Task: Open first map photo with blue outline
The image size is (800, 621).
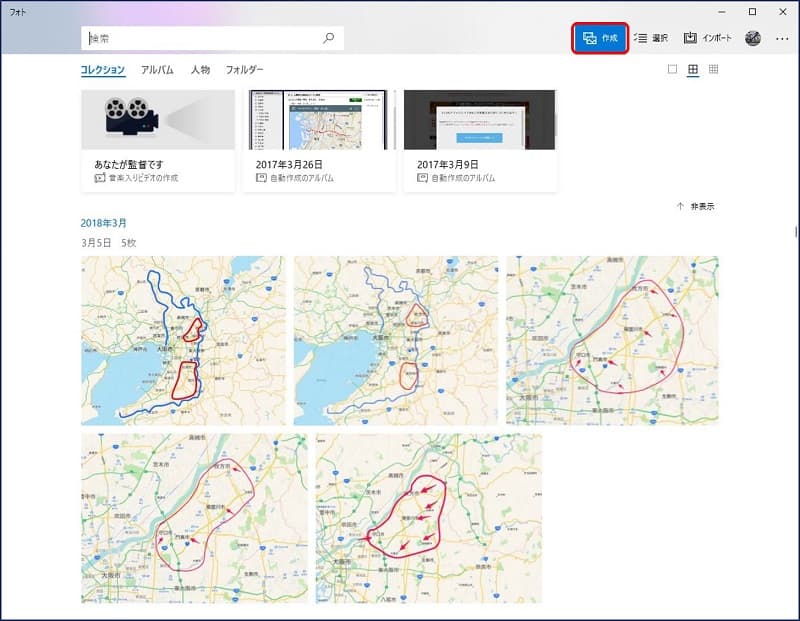Action: tap(182, 340)
